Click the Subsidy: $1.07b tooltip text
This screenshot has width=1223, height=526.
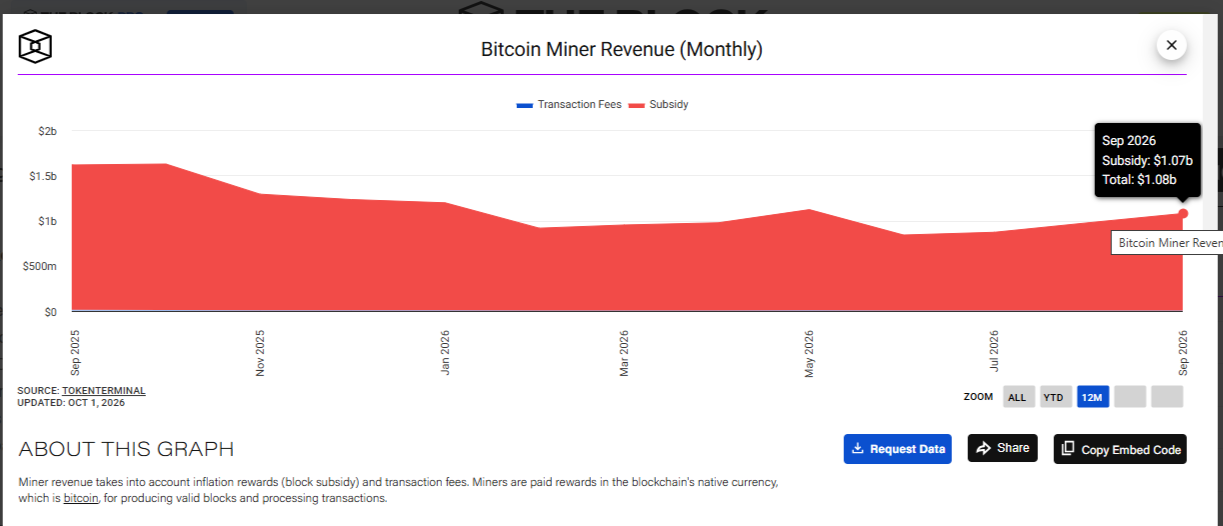(x=1147, y=161)
